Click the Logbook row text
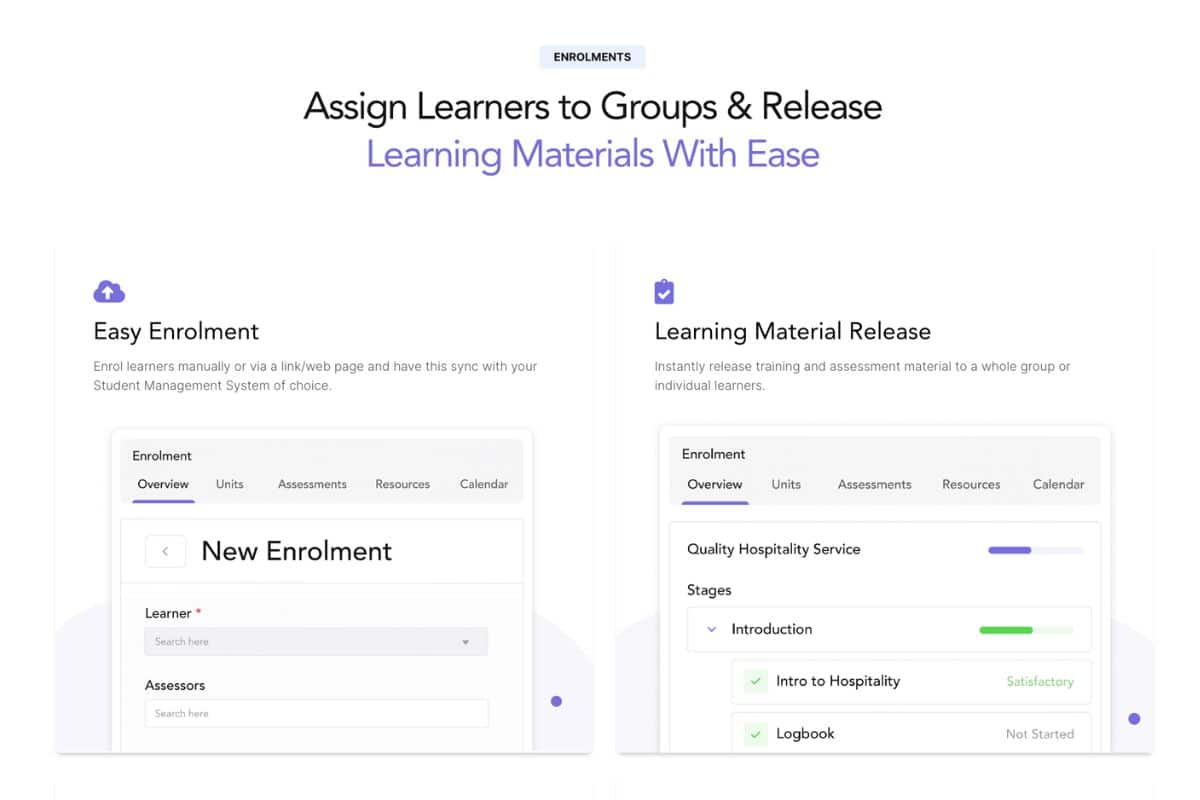1200x800 pixels. pyautogui.click(x=805, y=734)
